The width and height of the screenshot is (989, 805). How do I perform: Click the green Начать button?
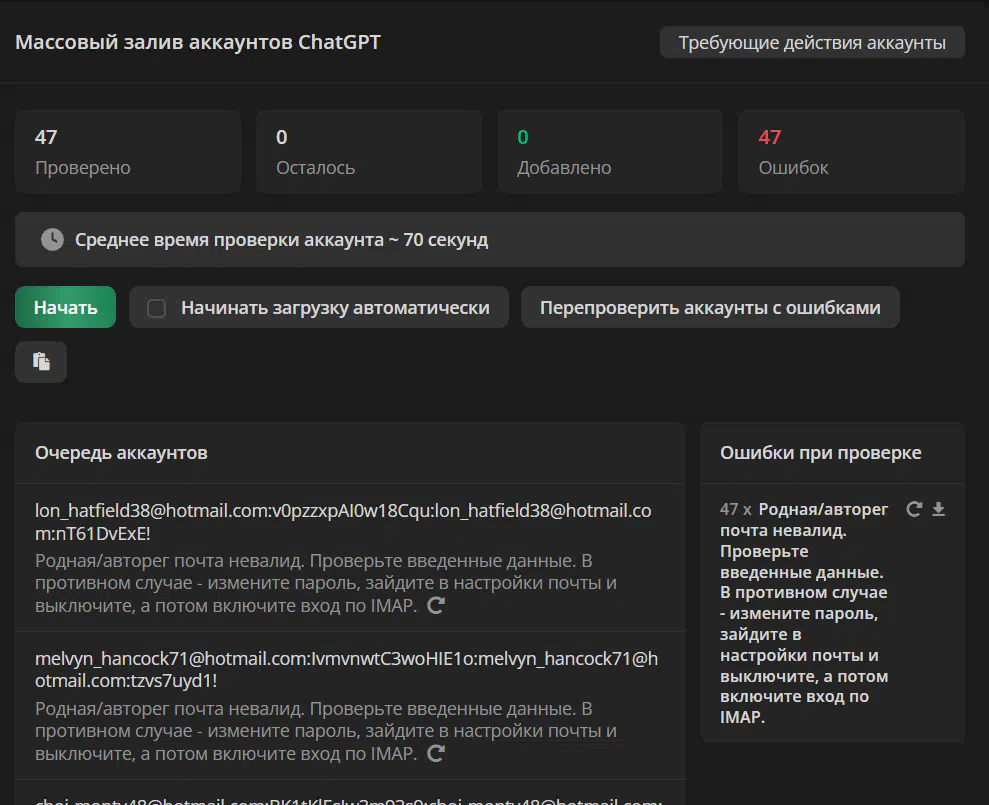coord(65,308)
